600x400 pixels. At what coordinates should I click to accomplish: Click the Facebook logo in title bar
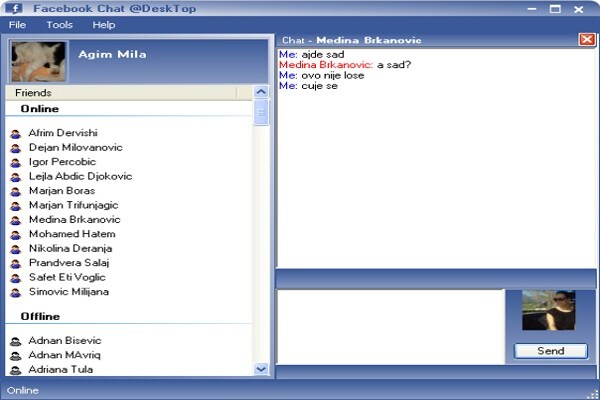point(14,8)
